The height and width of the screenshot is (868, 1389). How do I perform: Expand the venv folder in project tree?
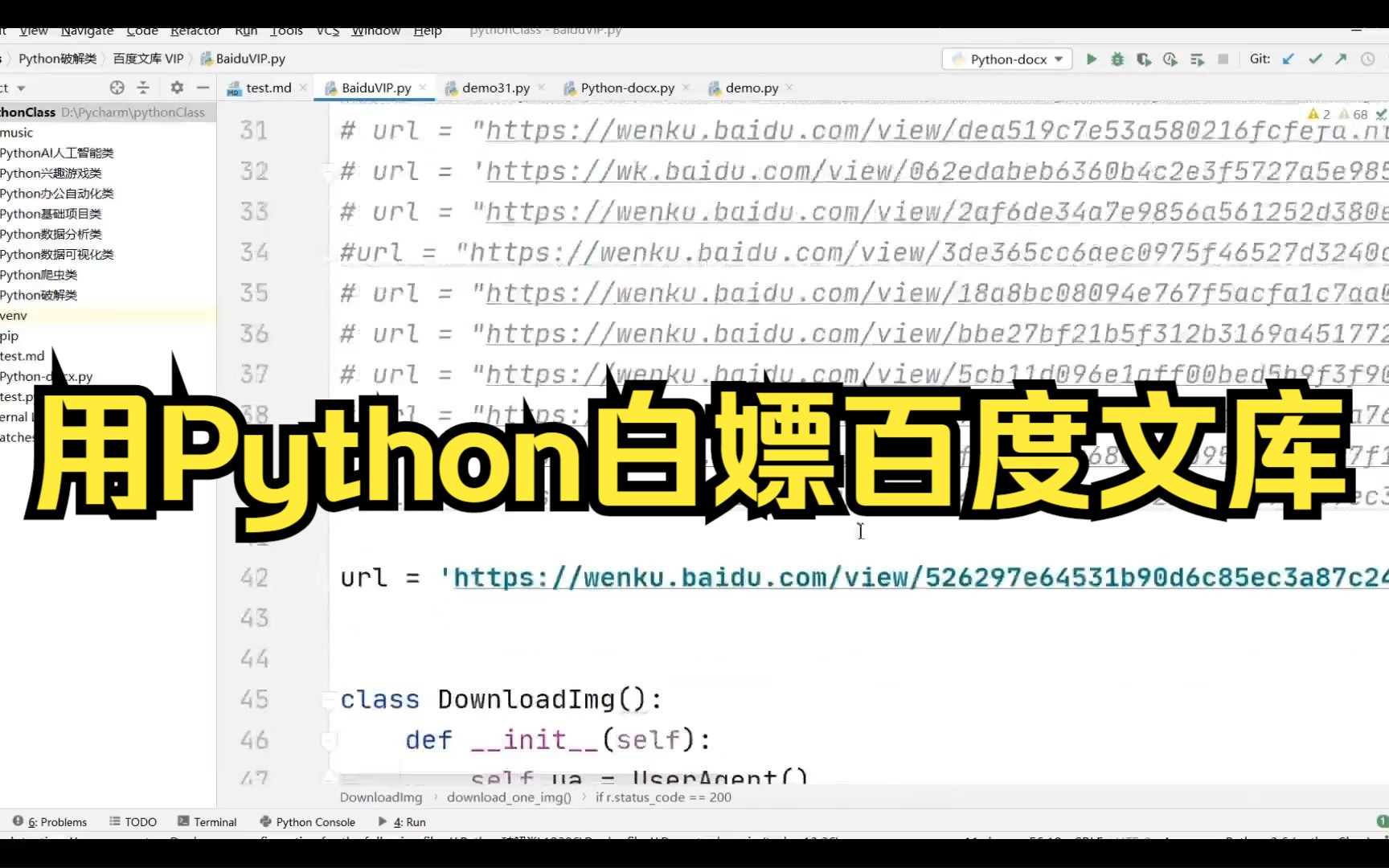14,315
